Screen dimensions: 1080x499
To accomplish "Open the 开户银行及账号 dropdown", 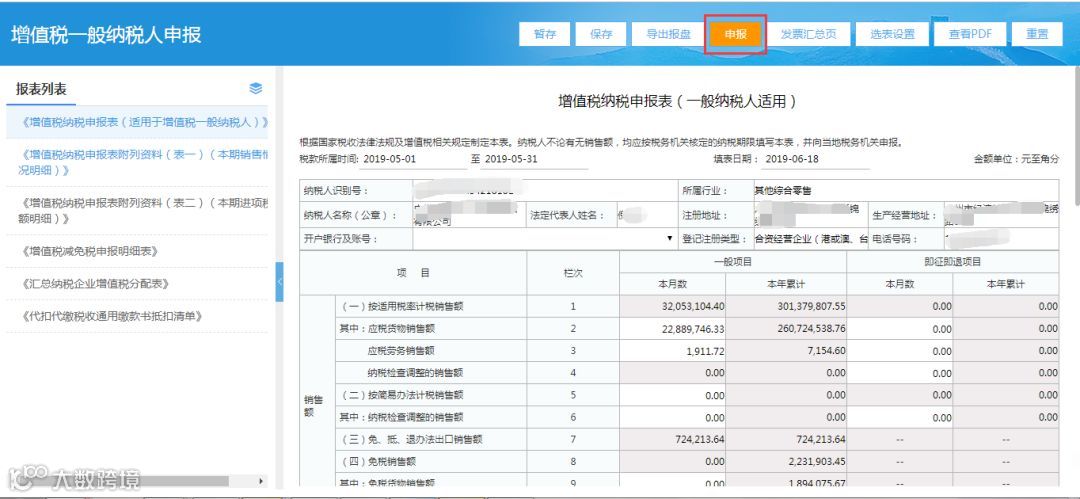I will (x=546, y=238).
